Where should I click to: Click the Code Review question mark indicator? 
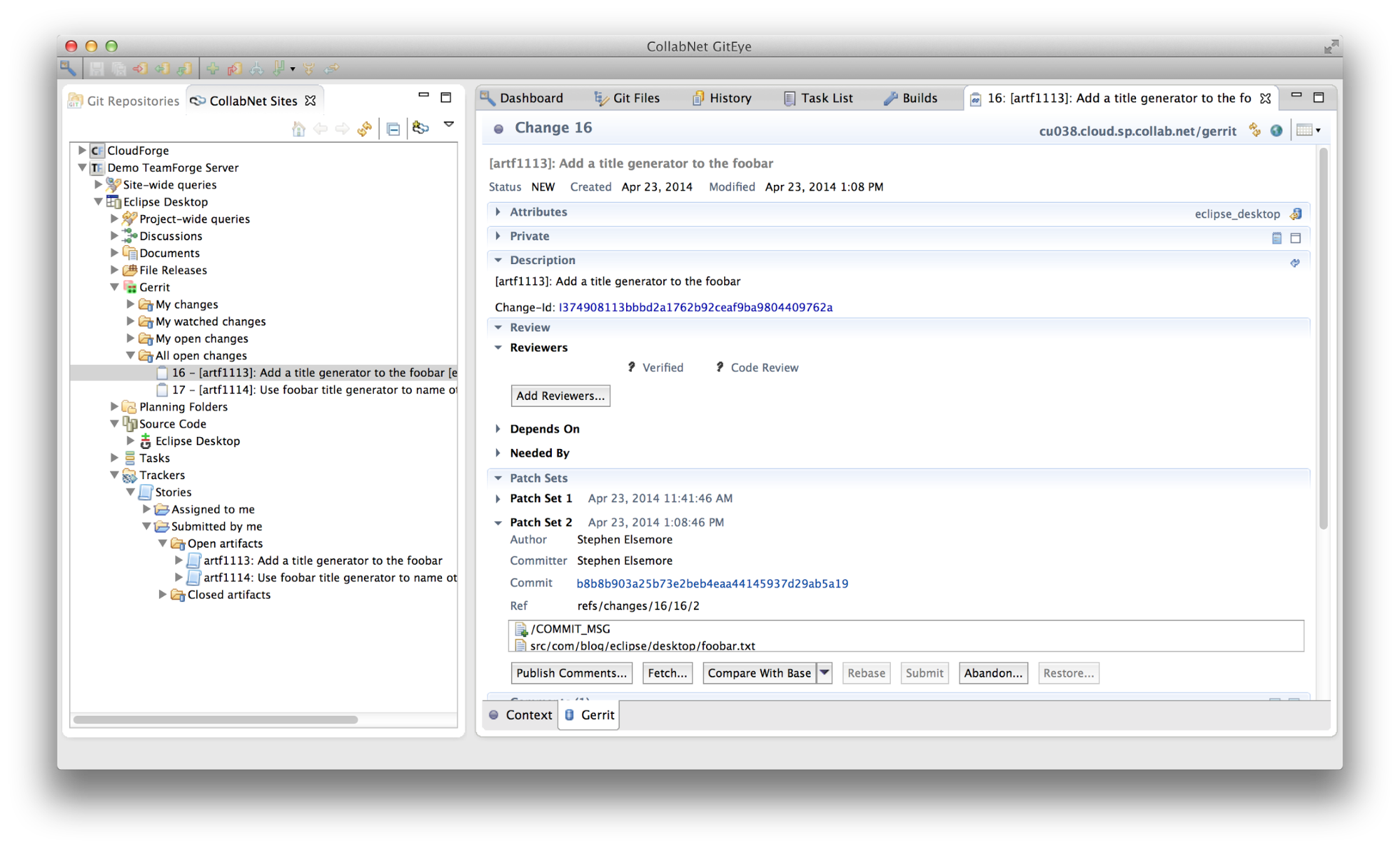(x=720, y=367)
